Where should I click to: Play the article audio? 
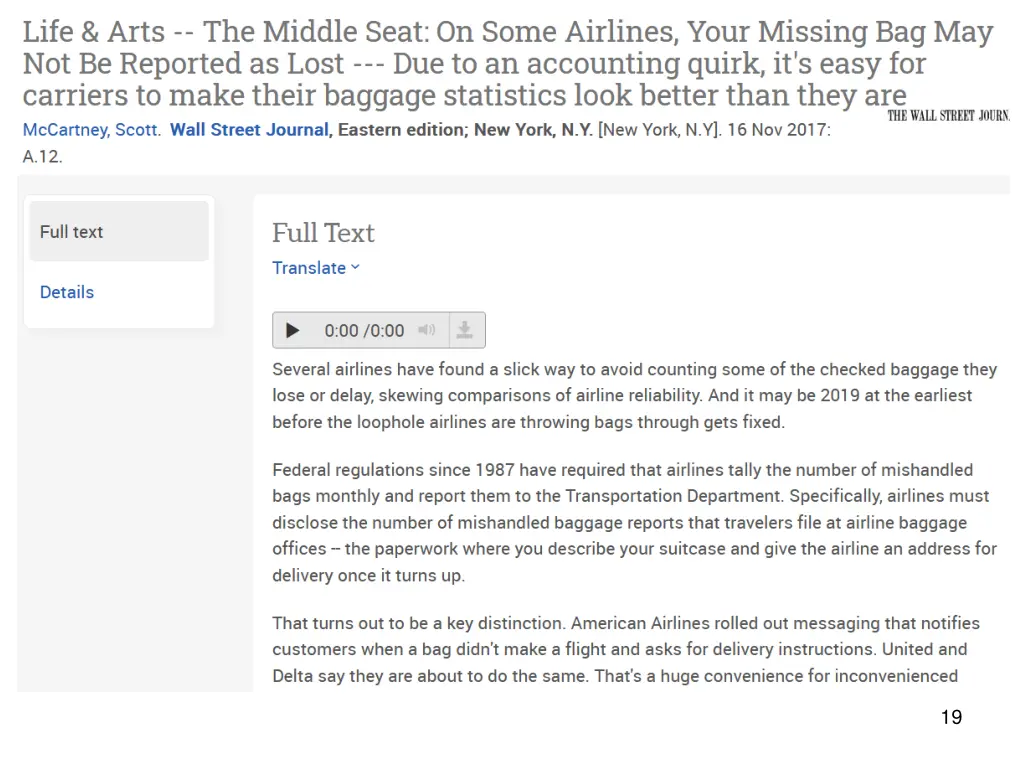click(x=293, y=330)
